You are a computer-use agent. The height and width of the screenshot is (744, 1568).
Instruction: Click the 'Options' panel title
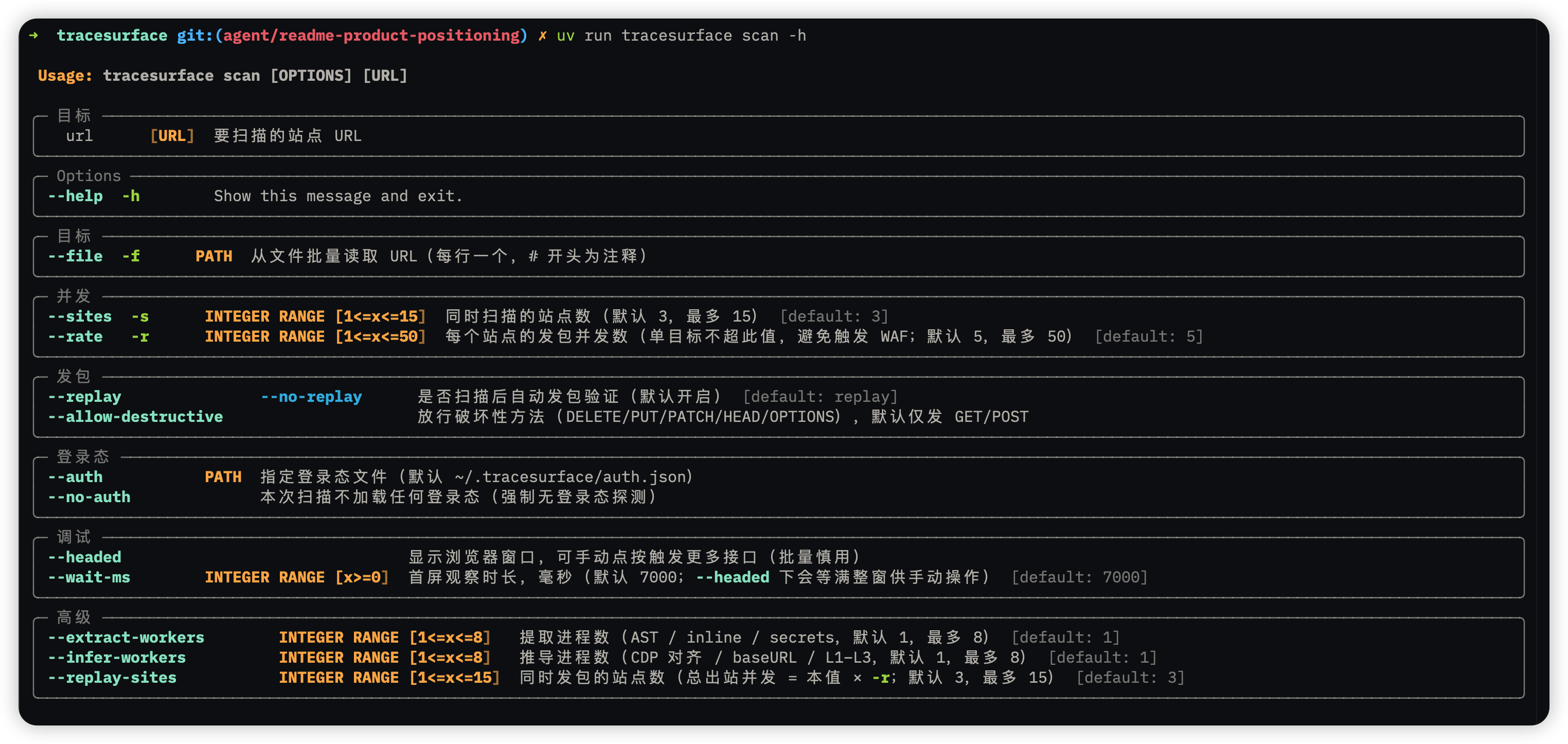coord(89,176)
